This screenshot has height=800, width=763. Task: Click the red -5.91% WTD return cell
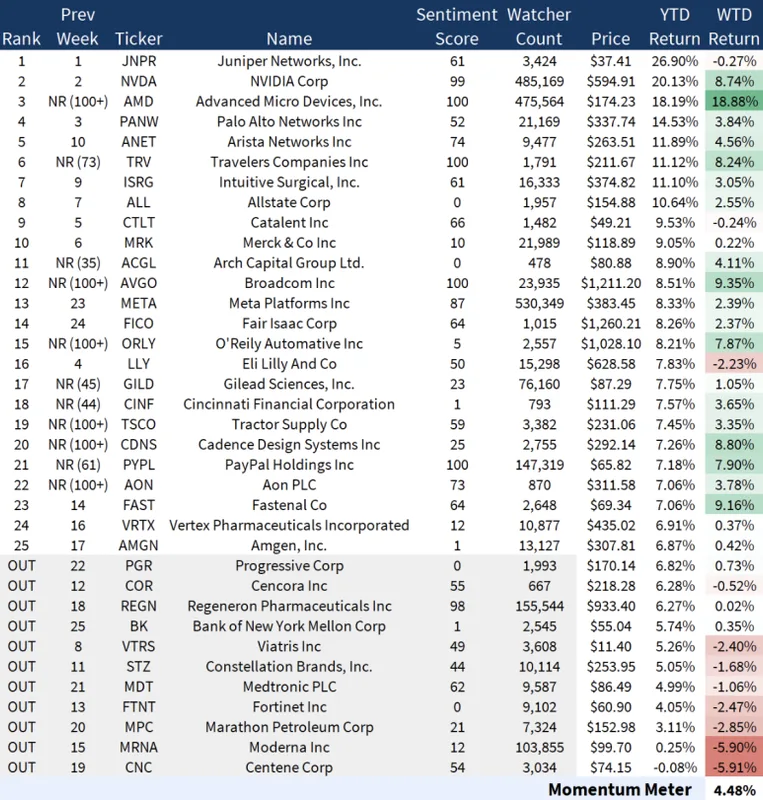tap(734, 767)
